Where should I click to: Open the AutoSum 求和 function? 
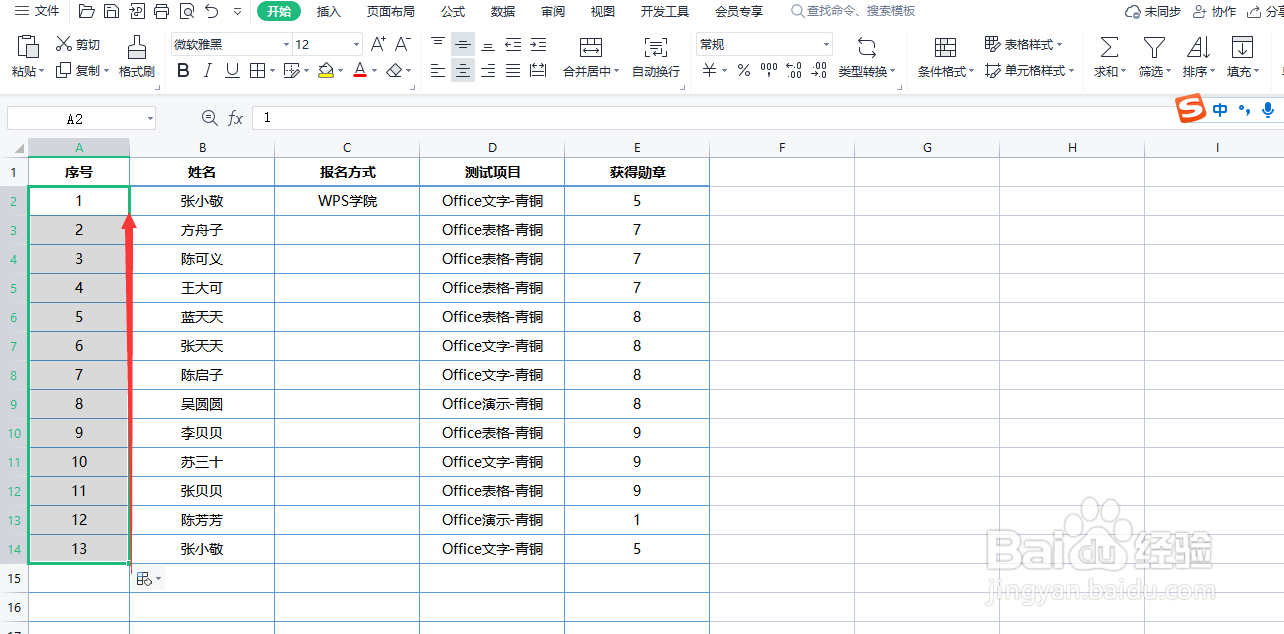1108,55
